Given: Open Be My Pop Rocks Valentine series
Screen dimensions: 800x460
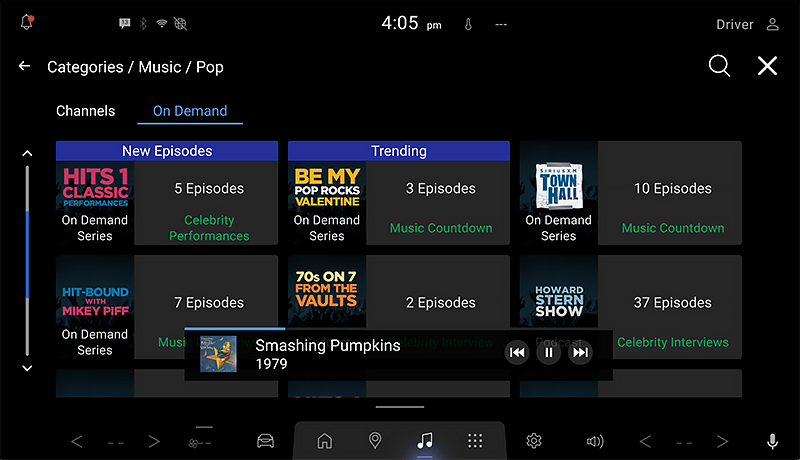Looking at the screenshot, I should (327, 203).
